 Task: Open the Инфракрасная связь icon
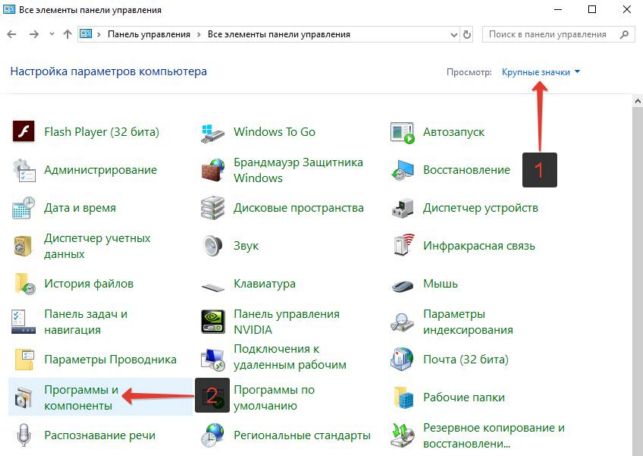pos(404,245)
